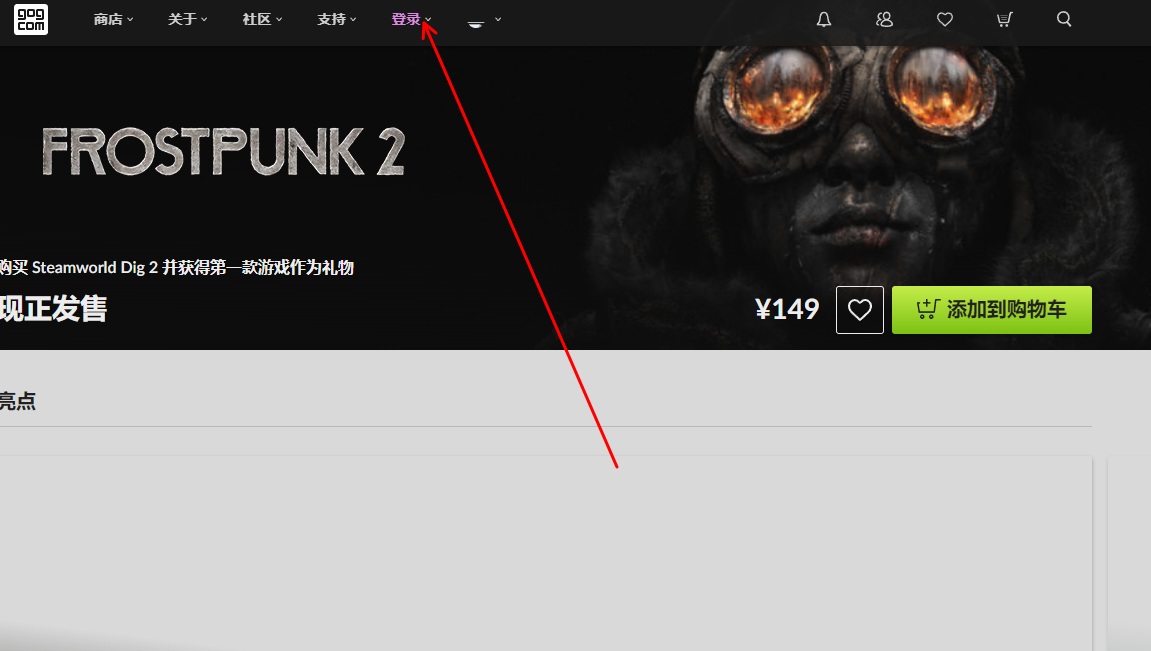Open the 登录 login menu

(411, 20)
